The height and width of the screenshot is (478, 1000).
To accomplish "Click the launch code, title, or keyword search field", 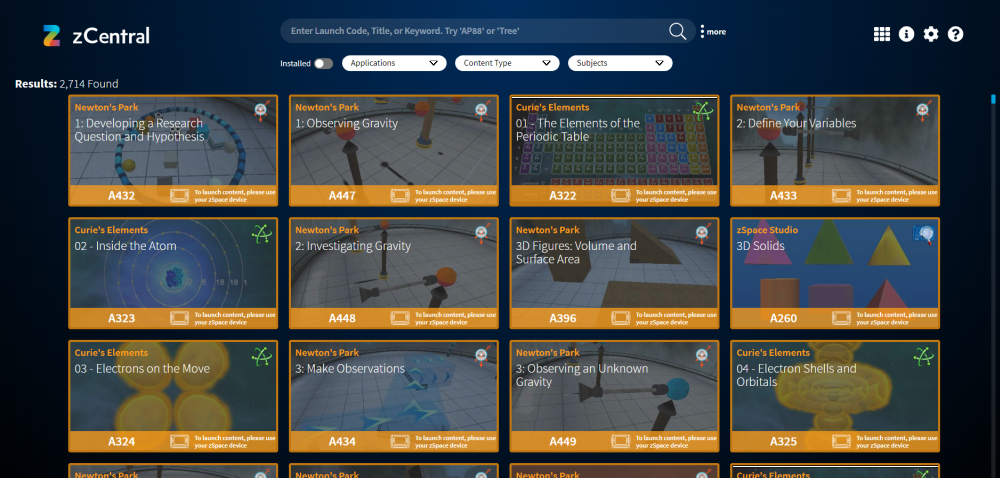I will point(475,31).
